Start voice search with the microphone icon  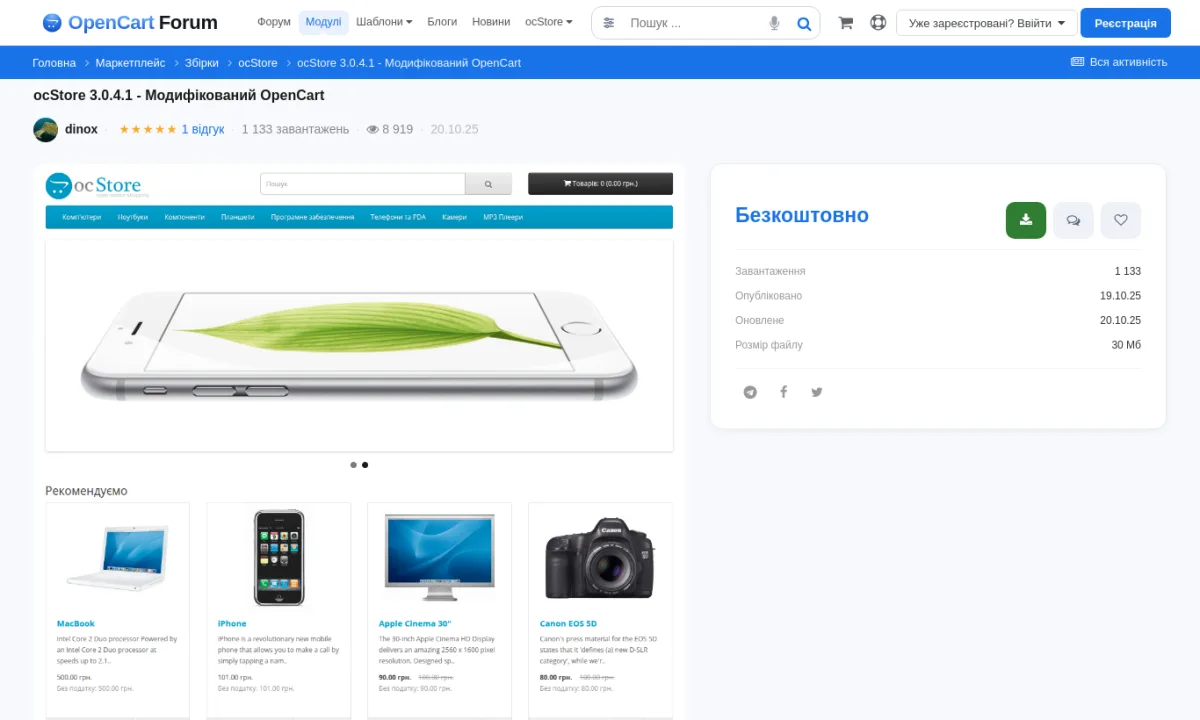tap(774, 23)
